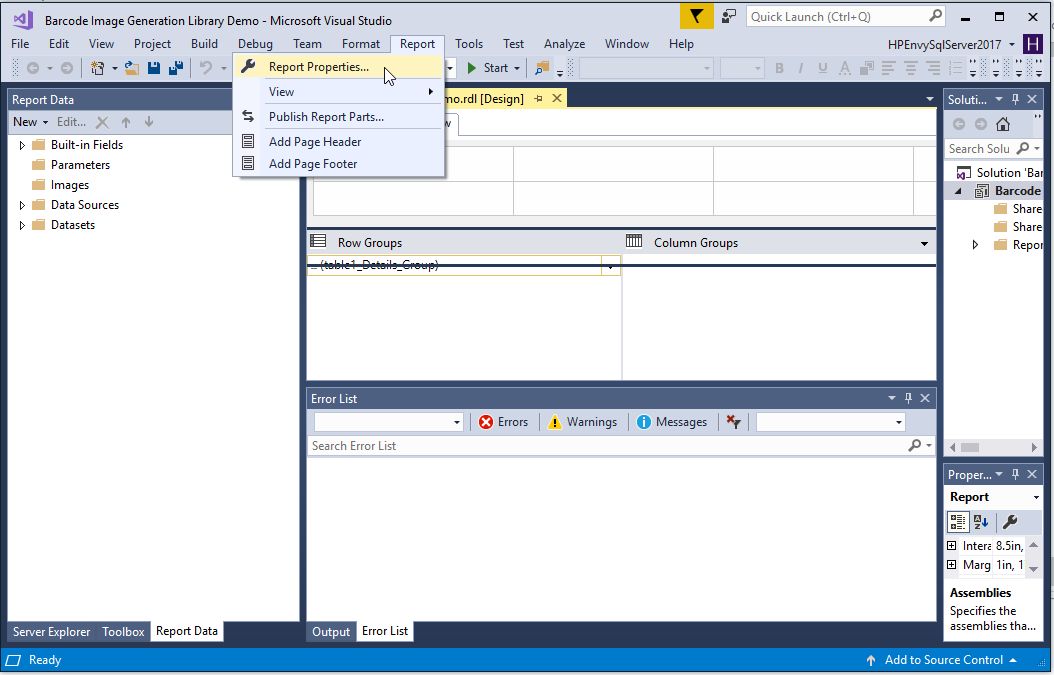Open the Column Groups dropdown arrow
The image size is (1054, 675).
click(924, 243)
